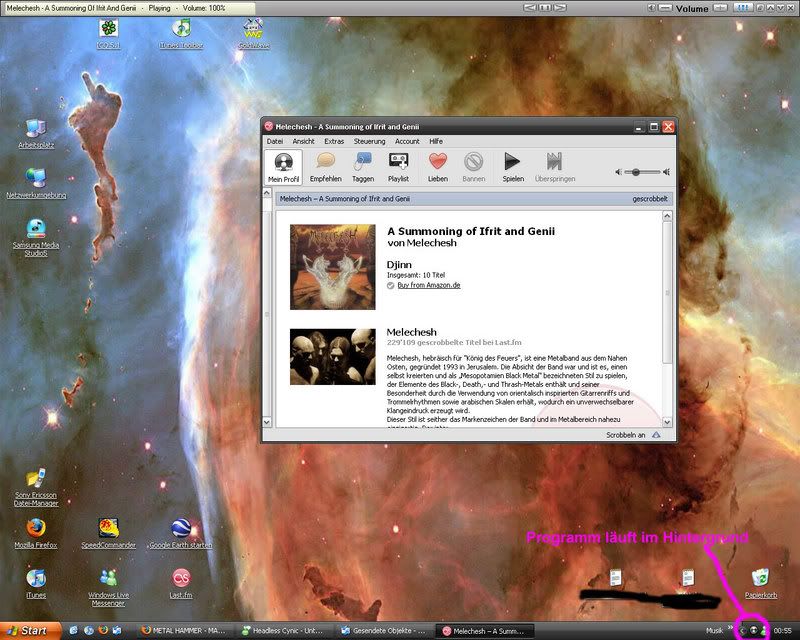This screenshot has width=800, height=640.
Task: Open the Ansicht menu
Action: click(303, 141)
